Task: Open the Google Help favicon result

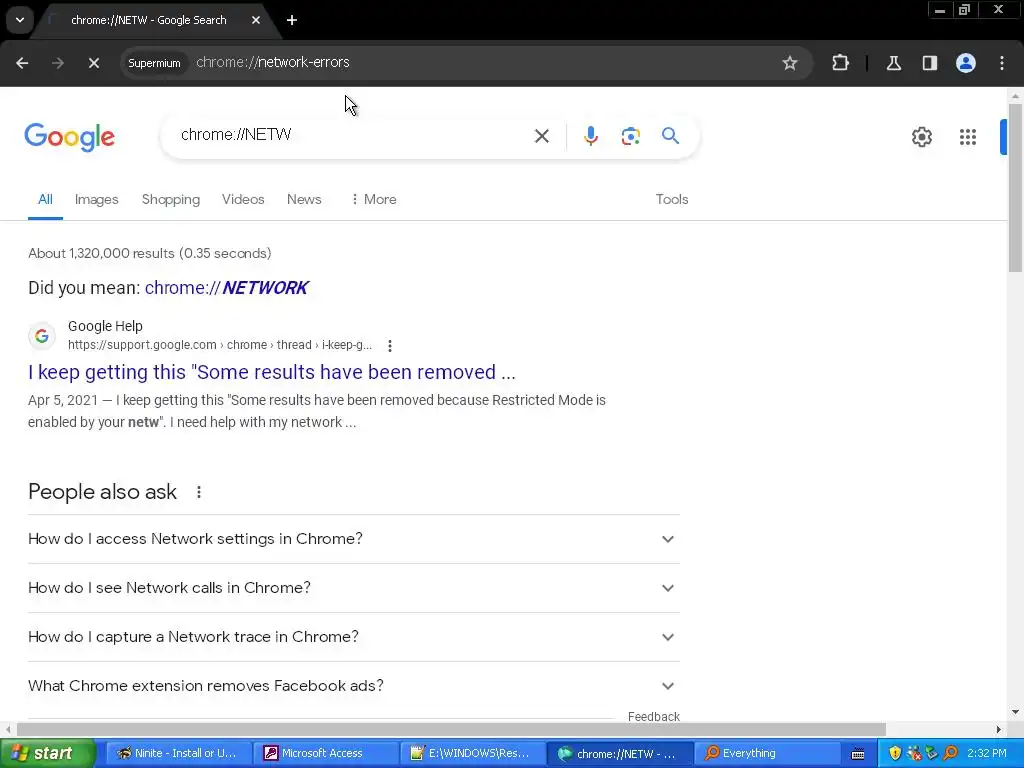Action: coord(42,336)
